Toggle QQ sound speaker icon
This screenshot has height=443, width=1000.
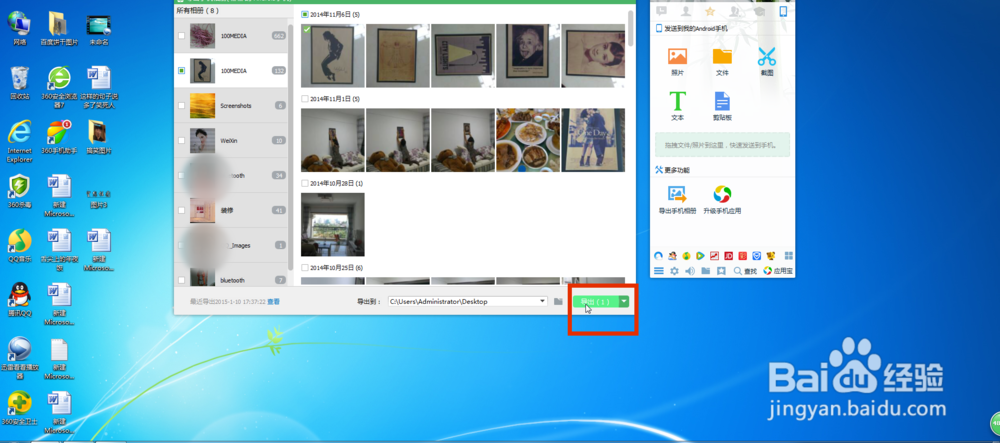[x=689, y=271]
